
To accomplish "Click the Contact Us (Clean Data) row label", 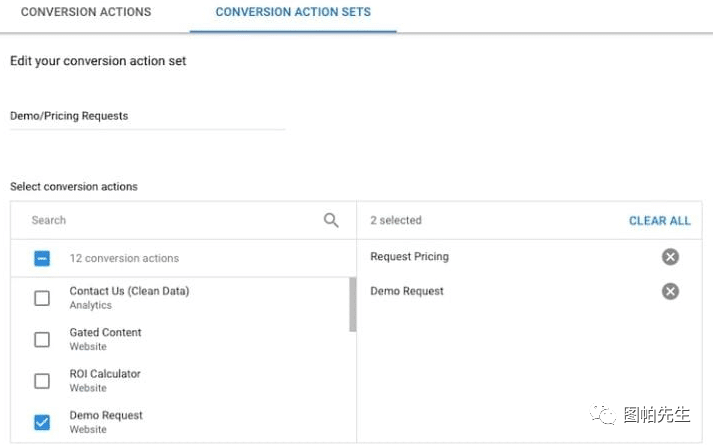I will click(x=128, y=292).
